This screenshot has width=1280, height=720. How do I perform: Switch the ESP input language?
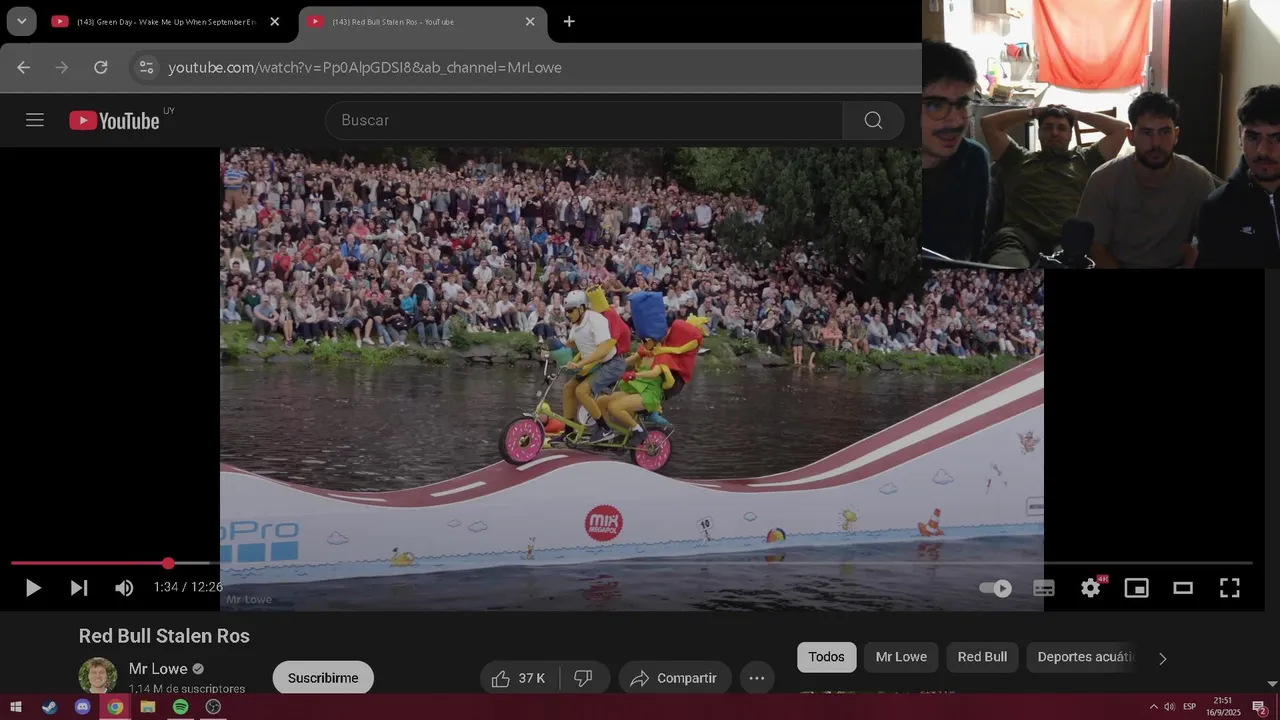[1190, 707]
